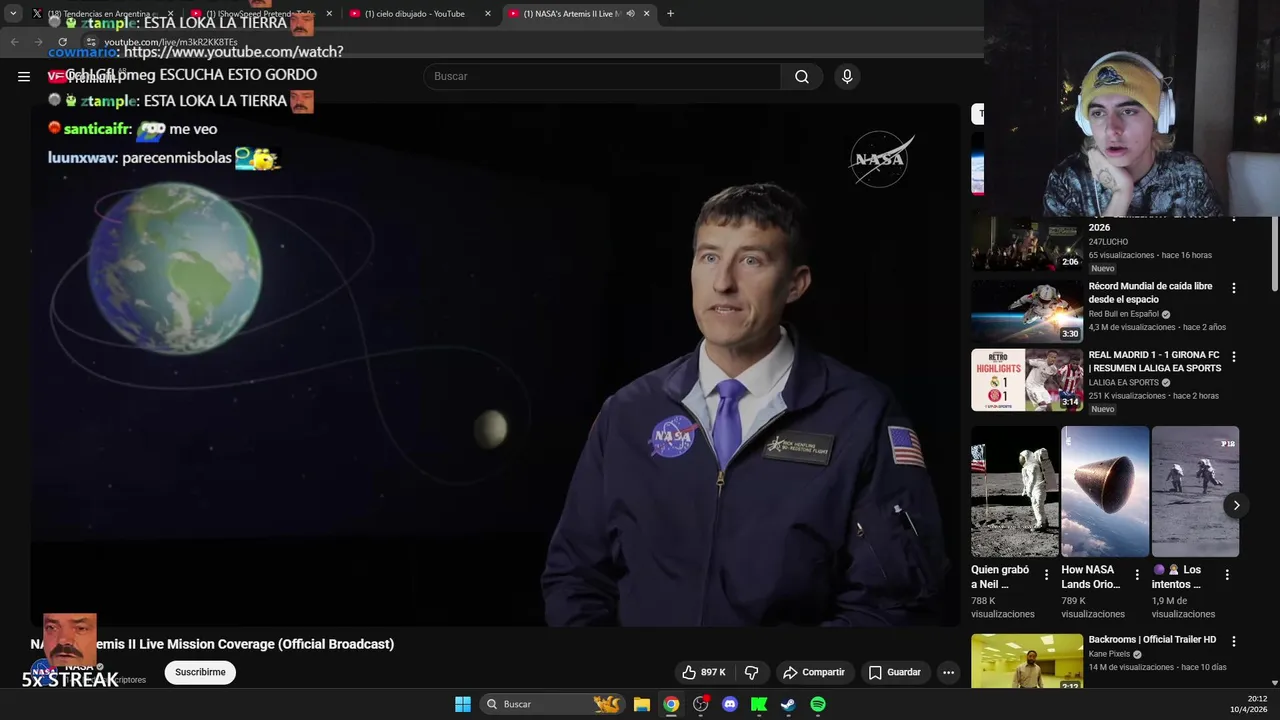
Task: Open OBS Studio from taskbar
Action: (701, 704)
